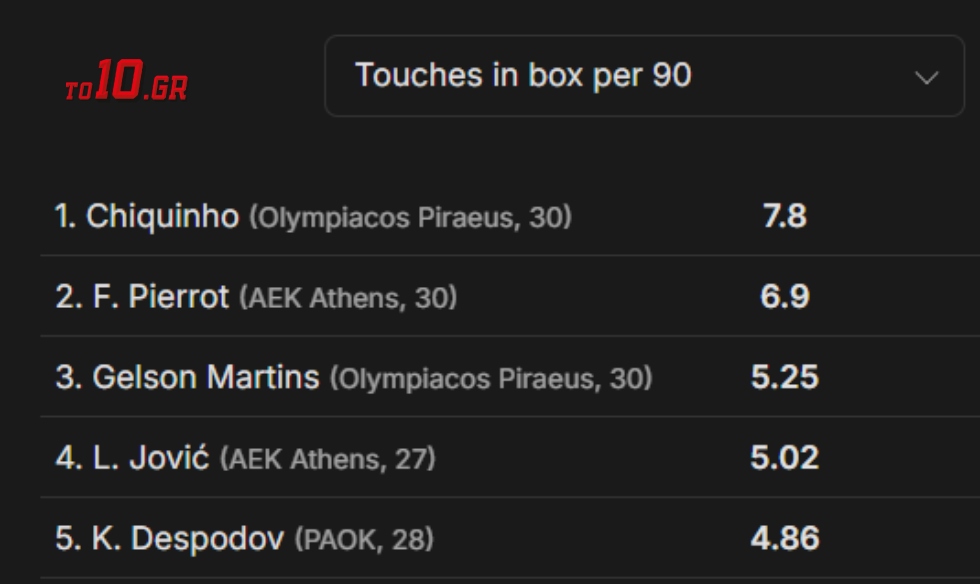Viewport: 980px width, 584px height.
Task: Click the chevron arrow in the metric selector
Action: click(x=926, y=77)
